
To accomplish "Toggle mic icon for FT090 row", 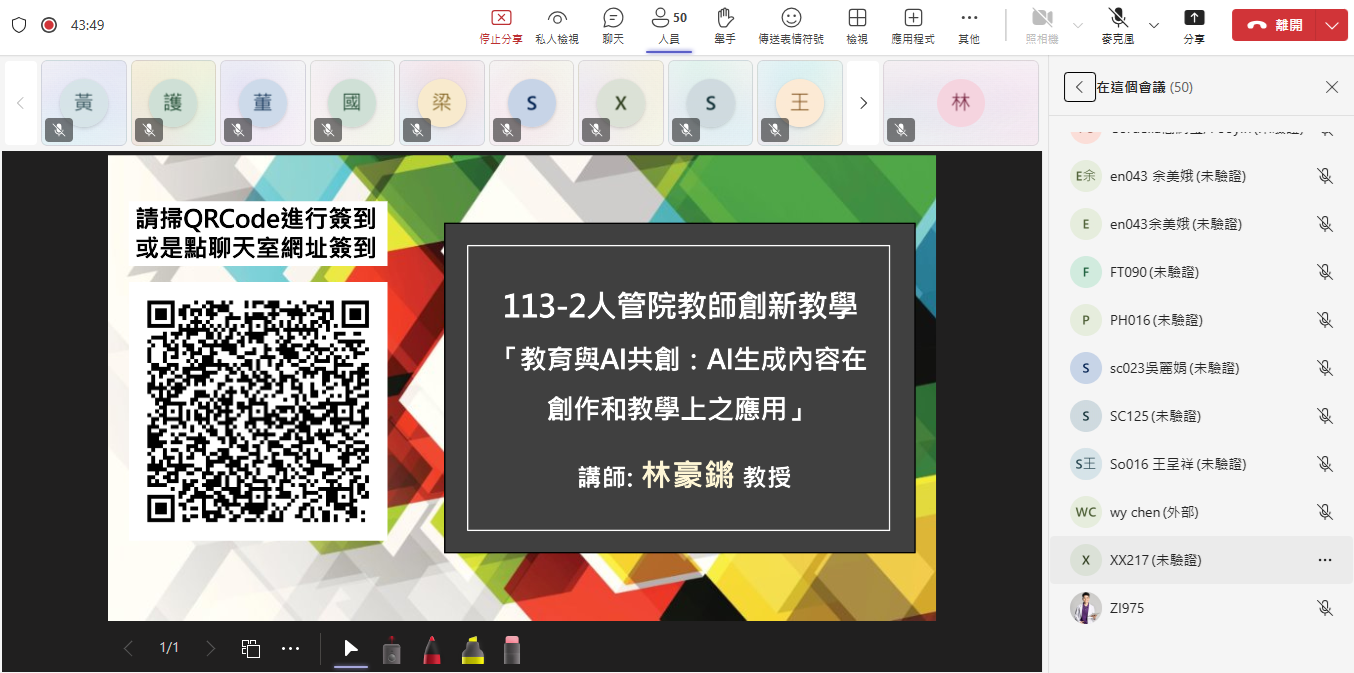I will [x=1325, y=272].
